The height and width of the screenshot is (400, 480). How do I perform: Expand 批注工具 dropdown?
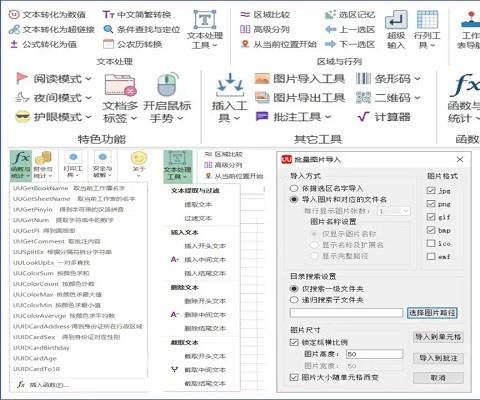click(x=328, y=117)
